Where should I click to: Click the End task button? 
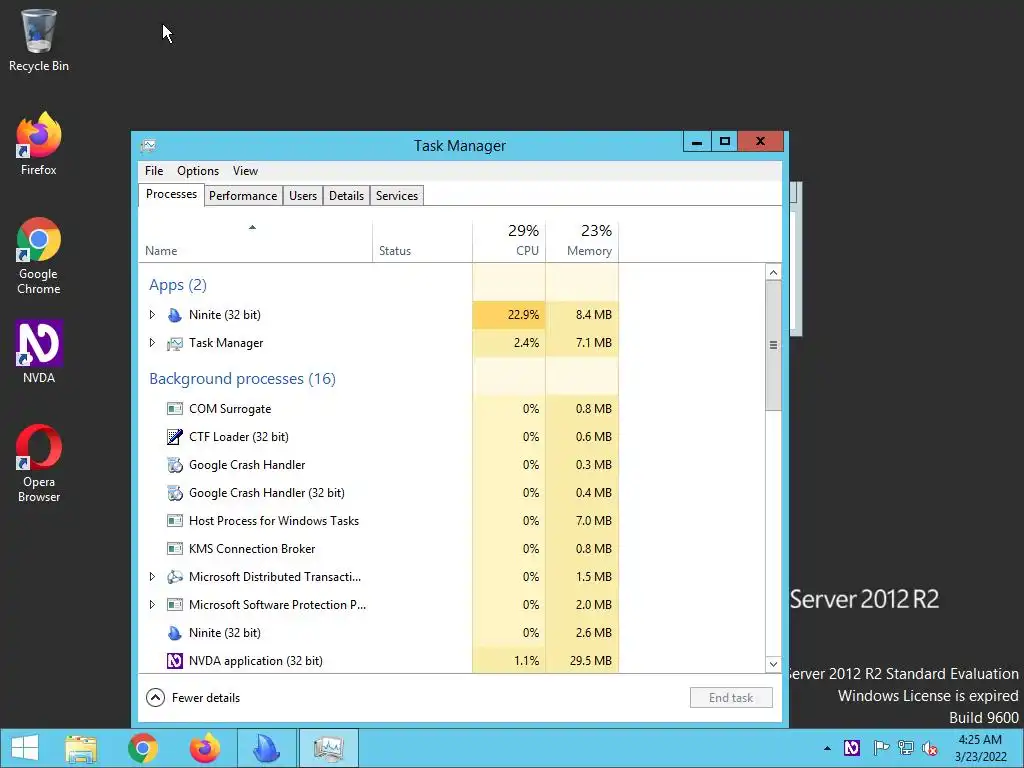pos(731,697)
